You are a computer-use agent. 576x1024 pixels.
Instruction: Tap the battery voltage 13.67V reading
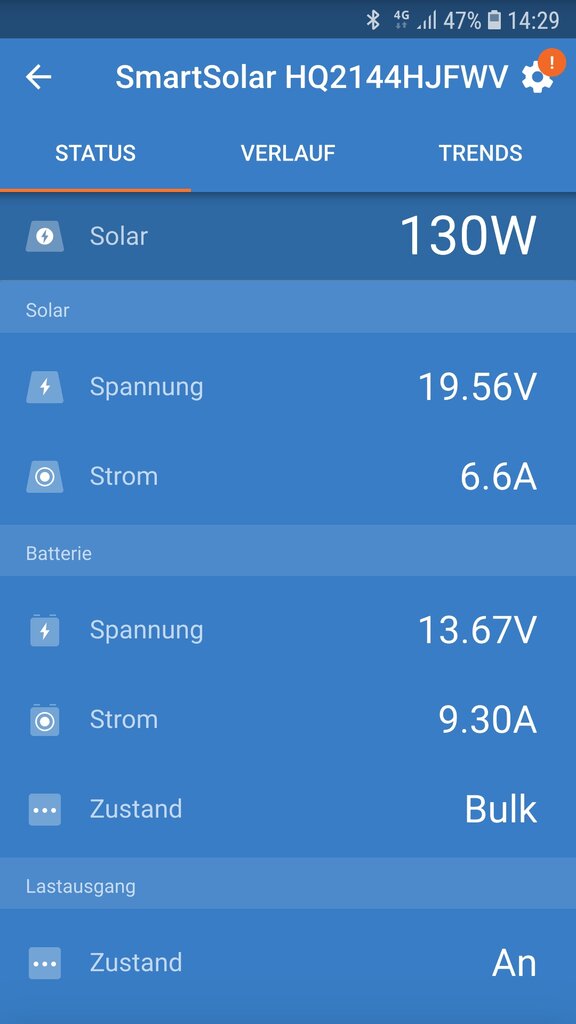[x=477, y=630]
